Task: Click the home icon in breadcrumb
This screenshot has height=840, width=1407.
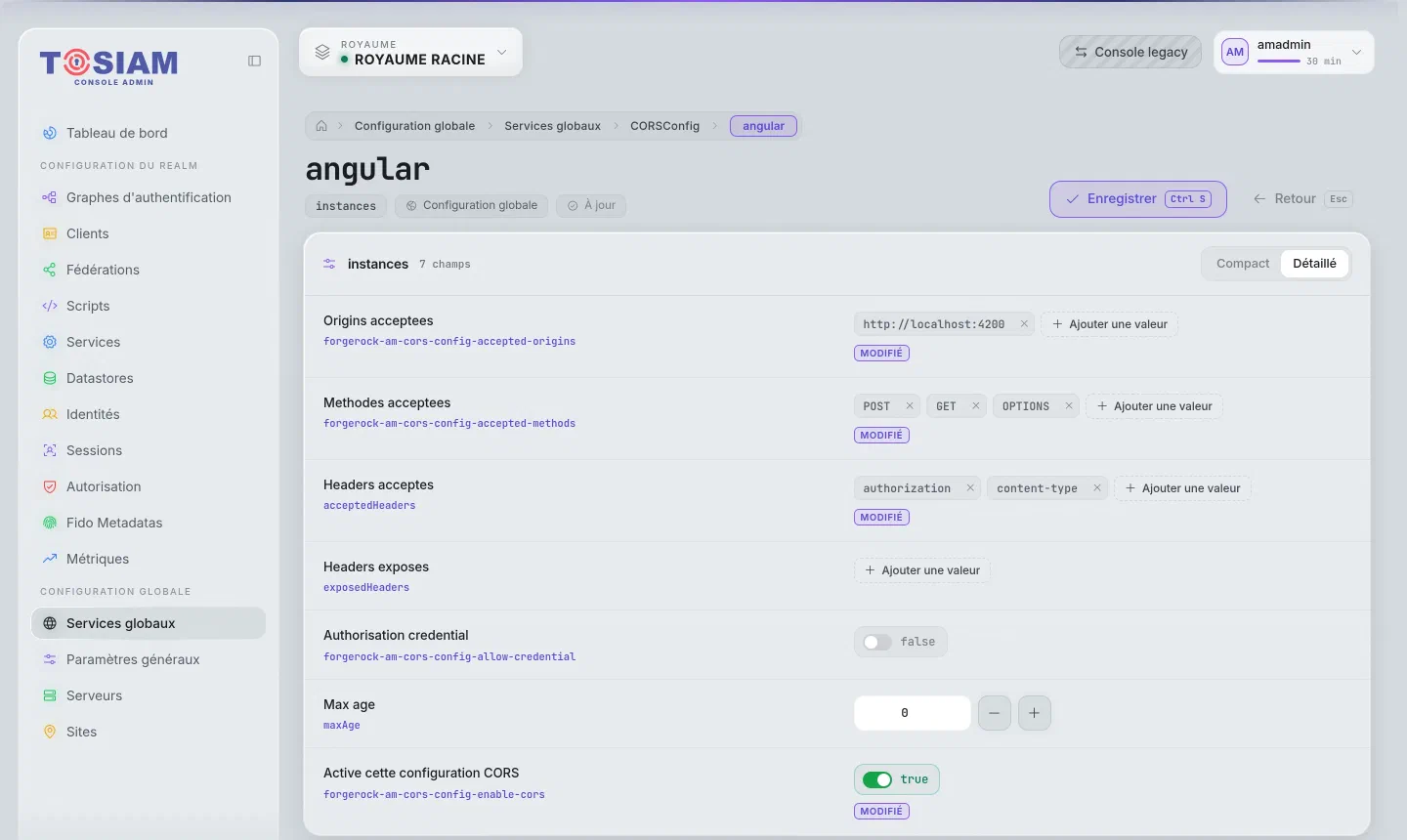Action: (x=321, y=126)
